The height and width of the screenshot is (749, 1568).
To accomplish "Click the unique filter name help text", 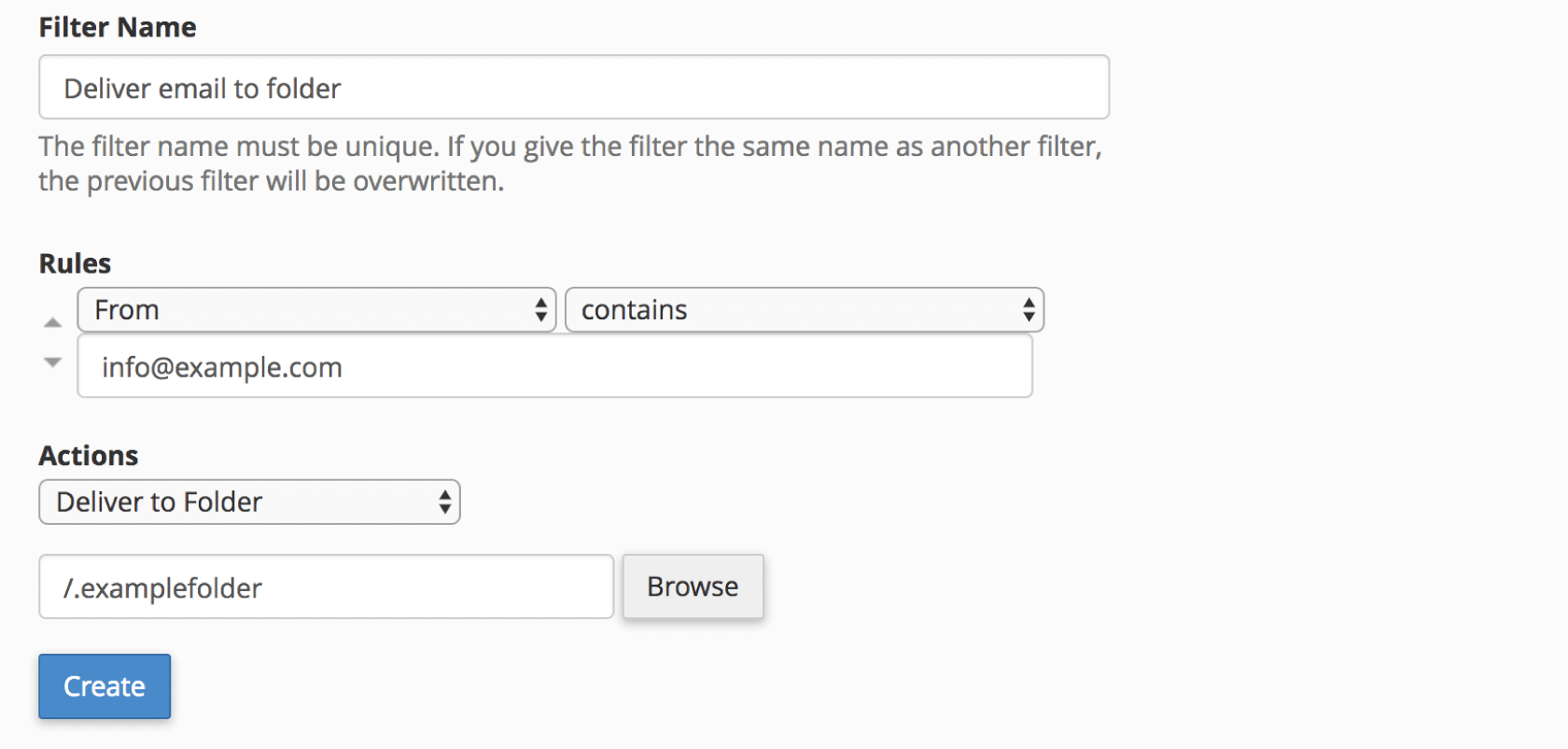I will [569, 147].
